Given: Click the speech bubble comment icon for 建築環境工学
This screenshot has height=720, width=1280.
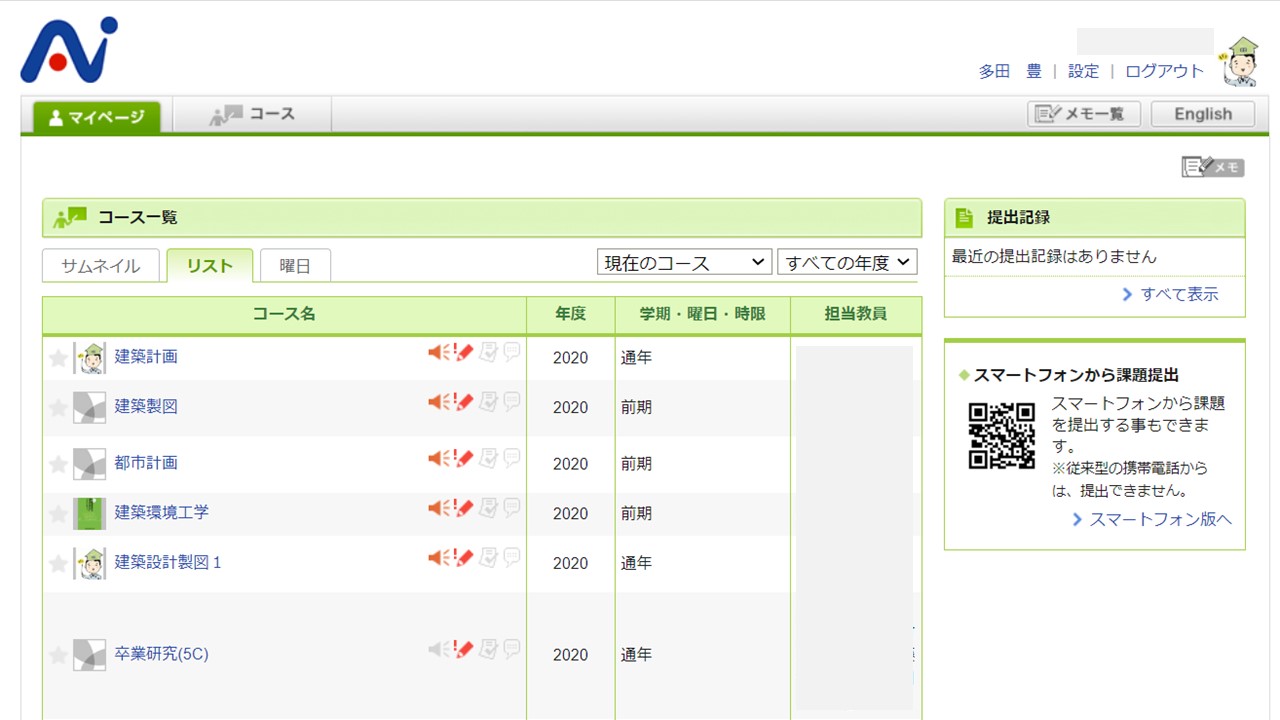Looking at the screenshot, I should click(512, 507).
